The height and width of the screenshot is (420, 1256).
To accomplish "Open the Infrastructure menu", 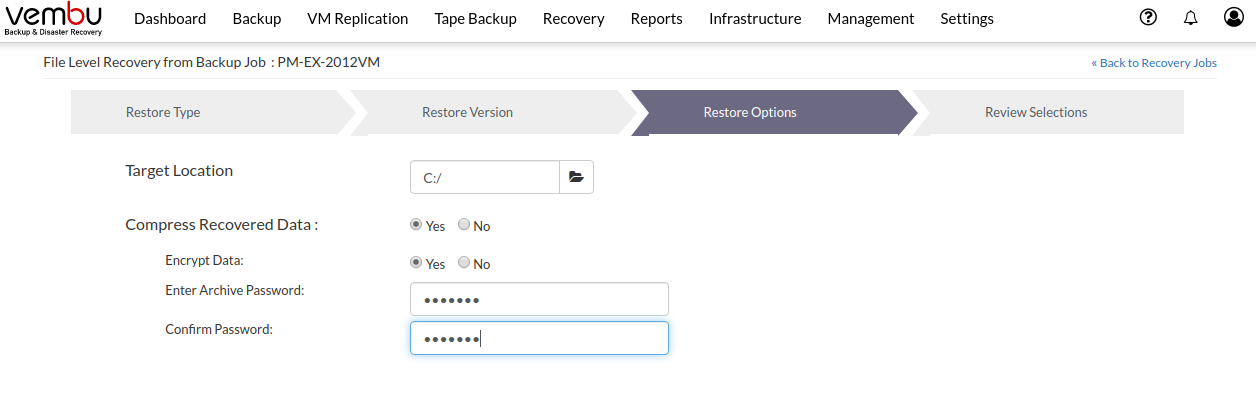I will [x=755, y=18].
